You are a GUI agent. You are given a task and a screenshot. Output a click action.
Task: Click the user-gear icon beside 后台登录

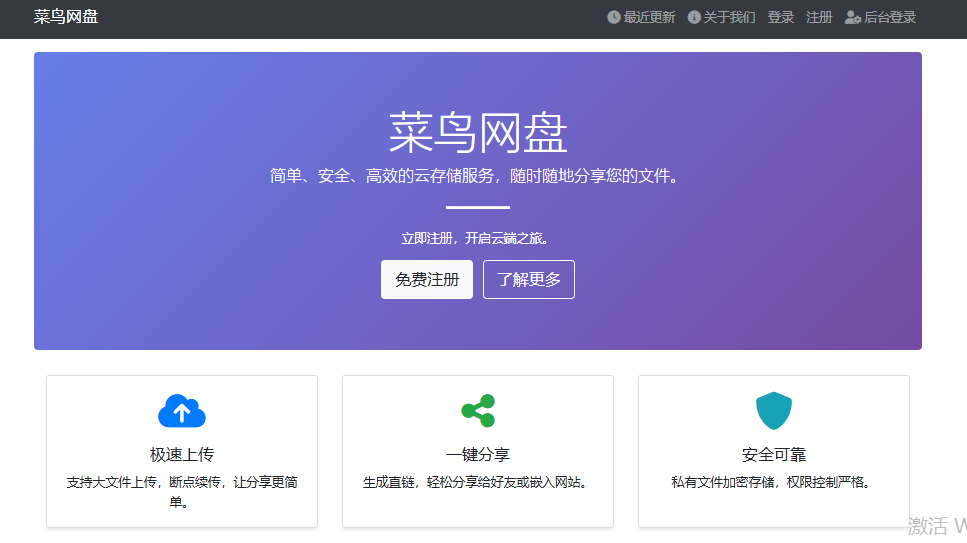[x=853, y=17]
